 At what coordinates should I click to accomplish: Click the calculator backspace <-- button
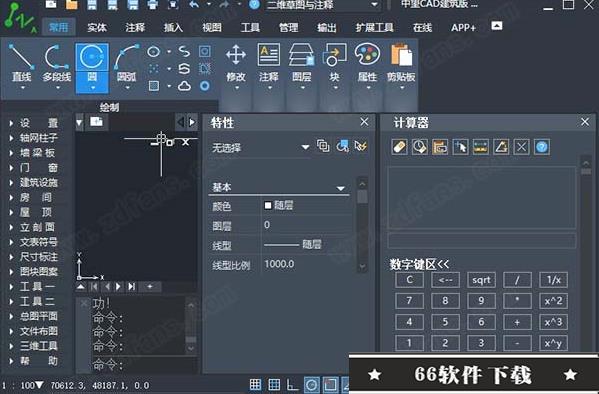(x=445, y=280)
